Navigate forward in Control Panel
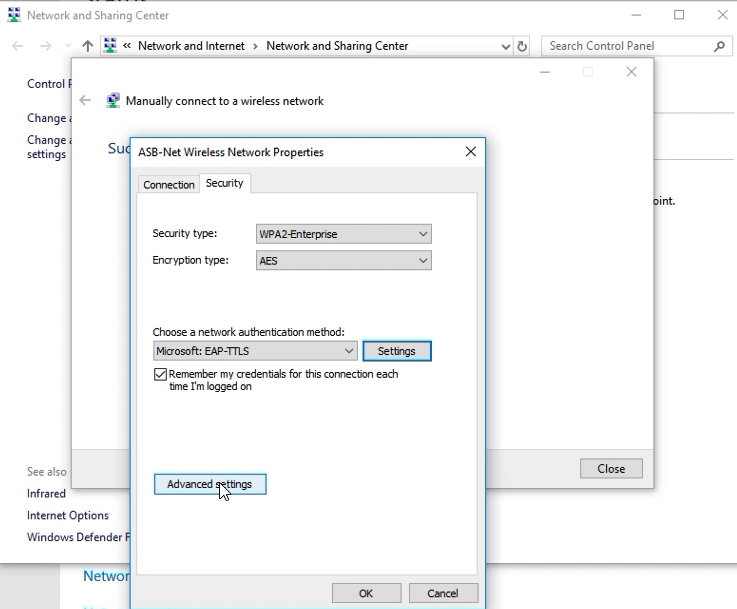The width and height of the screenshot is (737, 609). point(46,46)
